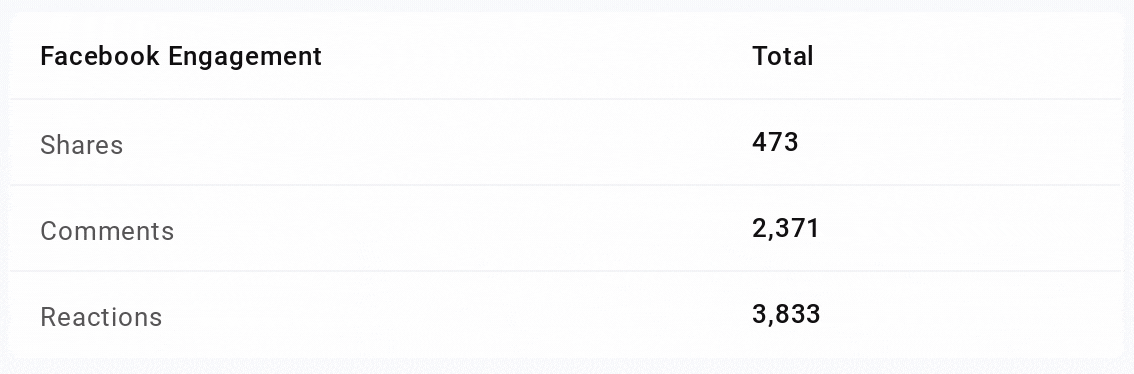The width and height of the screenshot is (1134, 374).
Task: Click the divider between Comments and Reactions rows
Action: [x=566, y=271]
